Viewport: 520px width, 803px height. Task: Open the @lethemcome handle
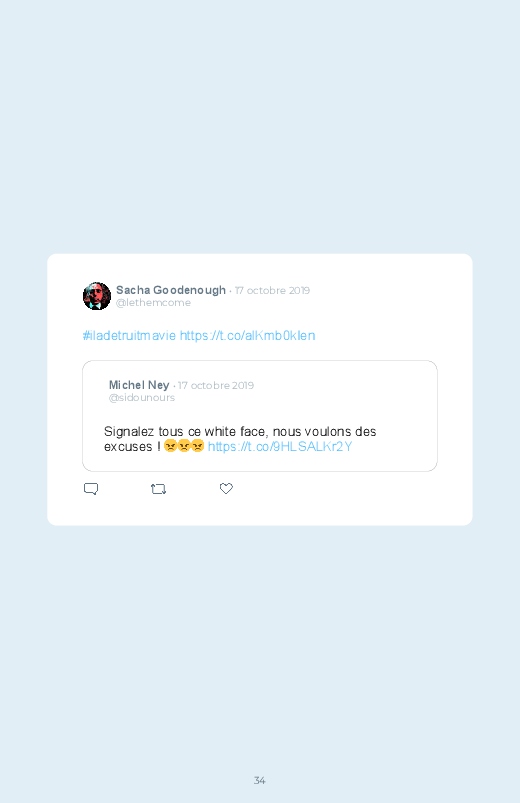(153, 303)
